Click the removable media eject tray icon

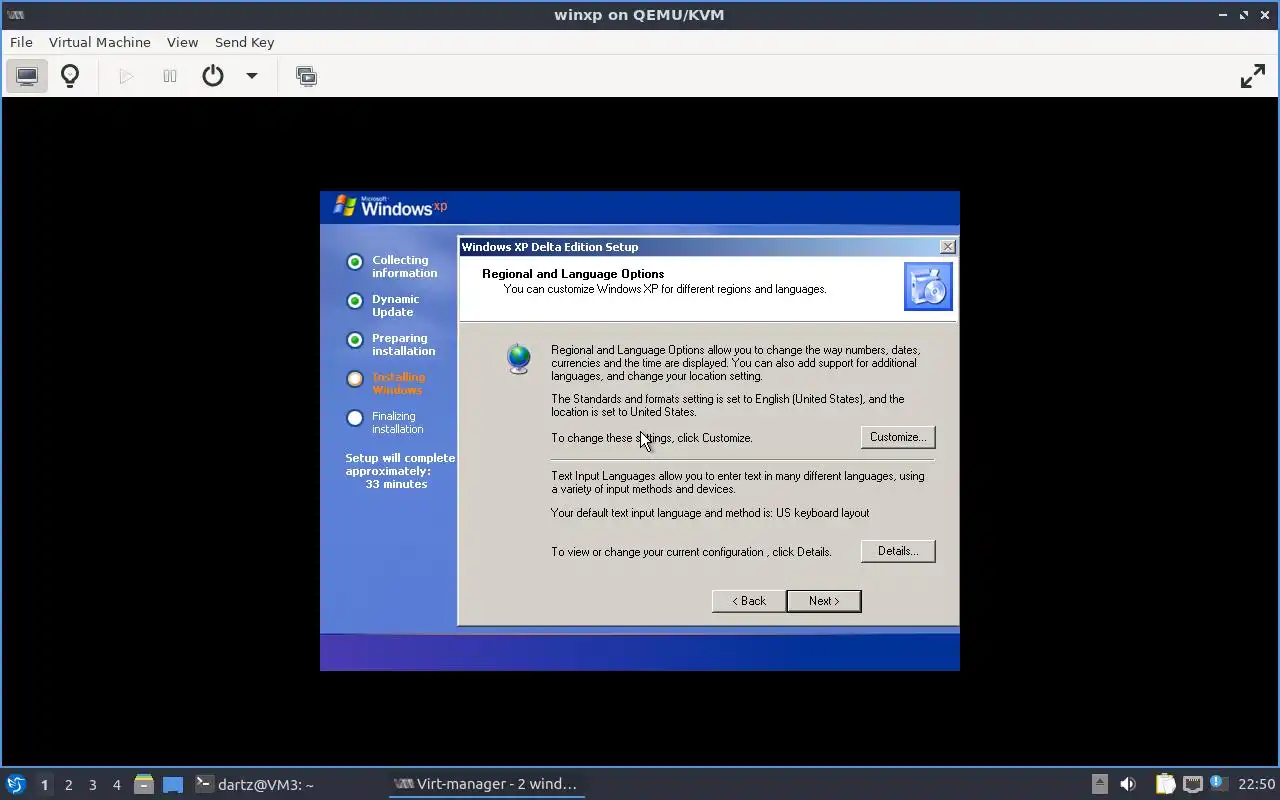1099,784
